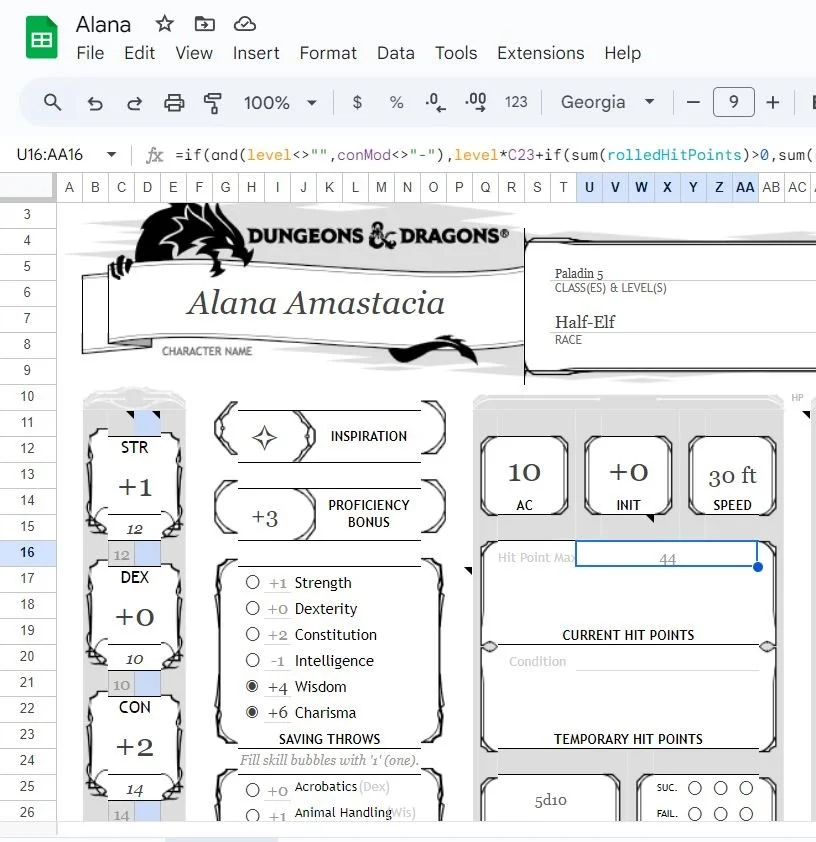Decrease font size with minus
Screen dimensions: 816x842
pos(693,102)
